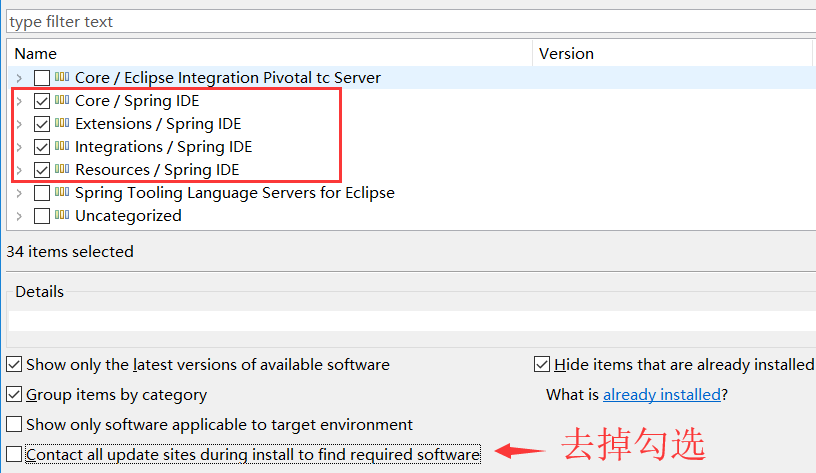816x473 pixels.
Task: Sort list by Name column header
Action: tap(36, 54)
